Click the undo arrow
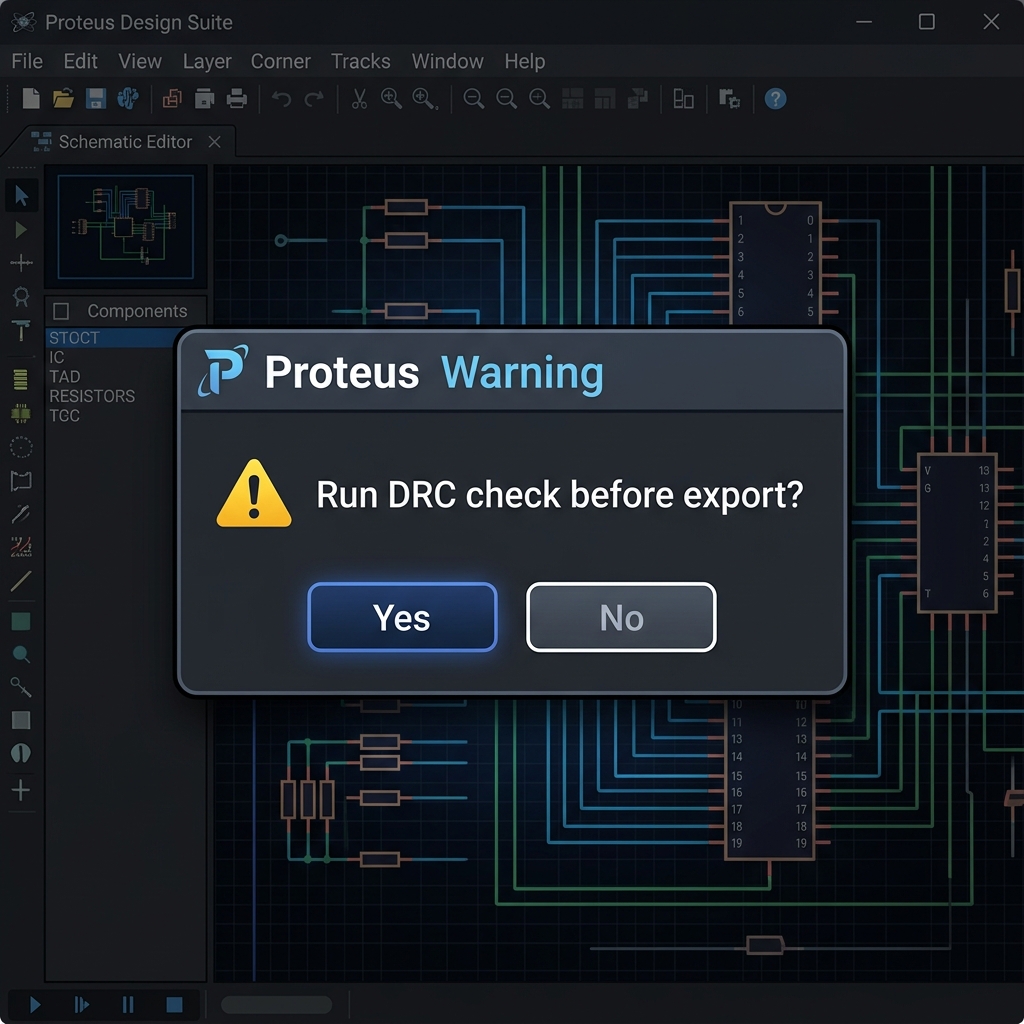Screen dimensions: 1024x1024 click(x=281, y=99)
